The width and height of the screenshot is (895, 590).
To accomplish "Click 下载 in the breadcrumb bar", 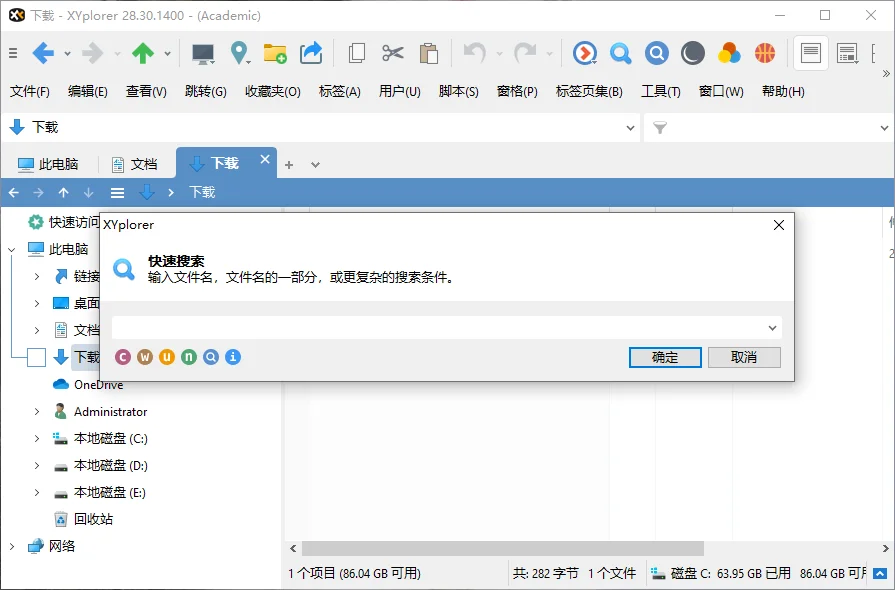I will [x=202, y=192].
